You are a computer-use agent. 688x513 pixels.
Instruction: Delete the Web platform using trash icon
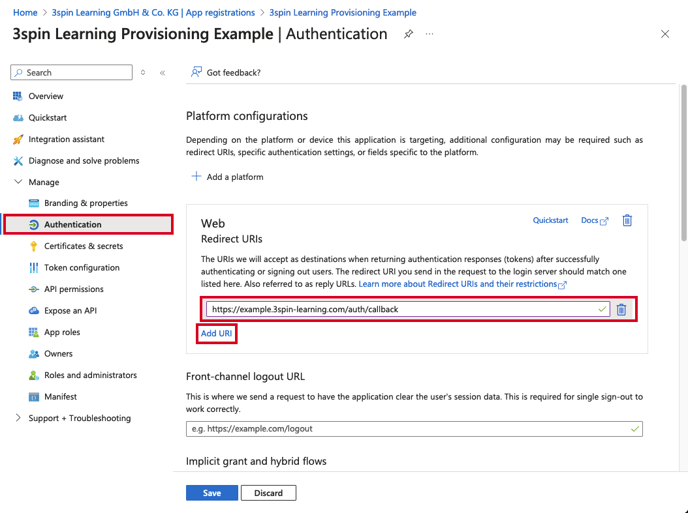(x=627, y=220)
